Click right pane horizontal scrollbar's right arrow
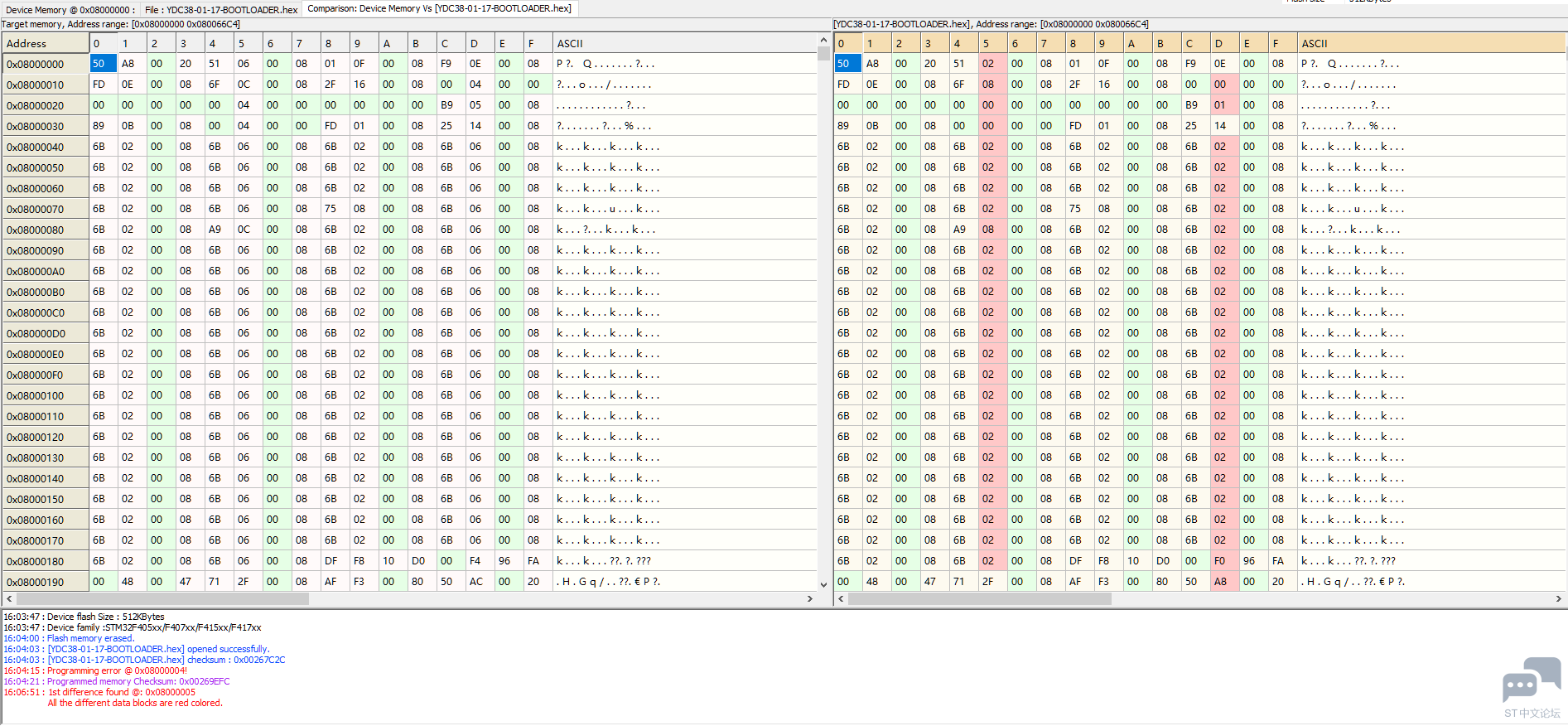The image size is (1568, 726). [1558, 598]
